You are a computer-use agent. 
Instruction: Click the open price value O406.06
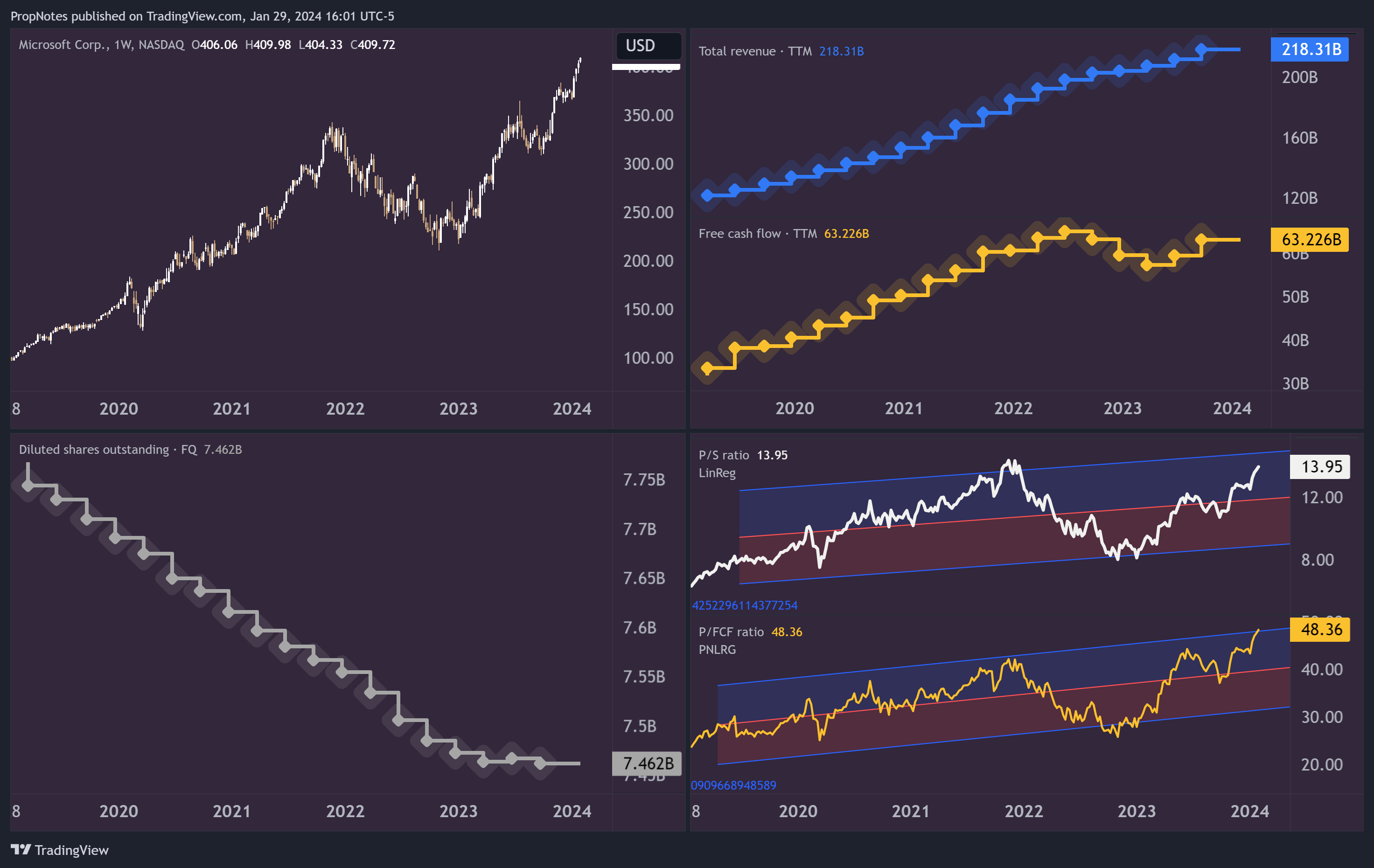tap(214, 44)
